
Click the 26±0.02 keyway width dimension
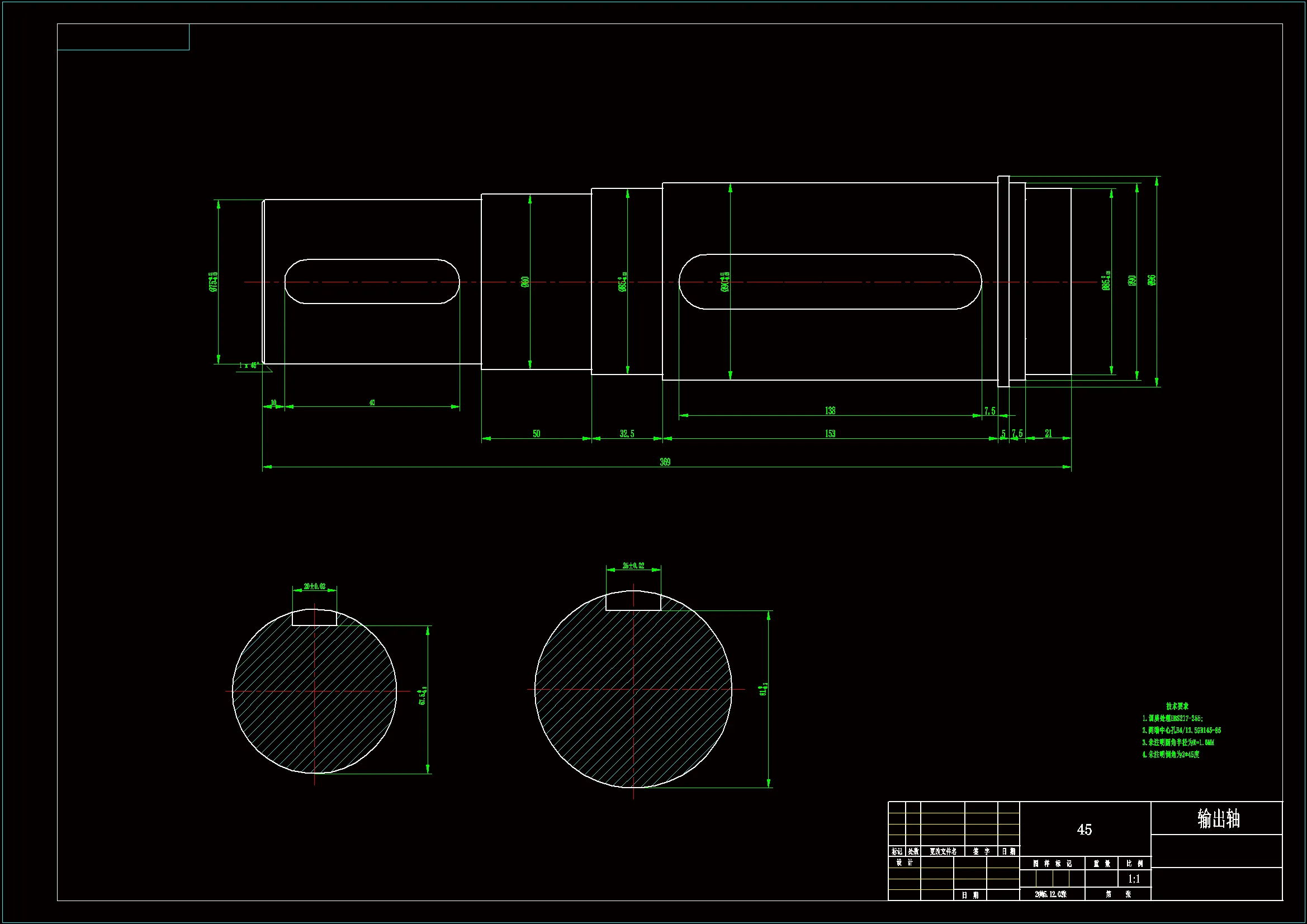[633, 565]
